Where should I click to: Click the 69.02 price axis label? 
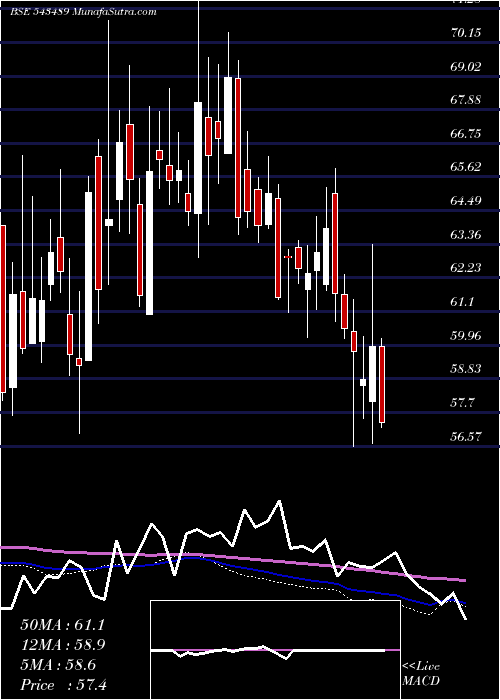pos(466,67)
